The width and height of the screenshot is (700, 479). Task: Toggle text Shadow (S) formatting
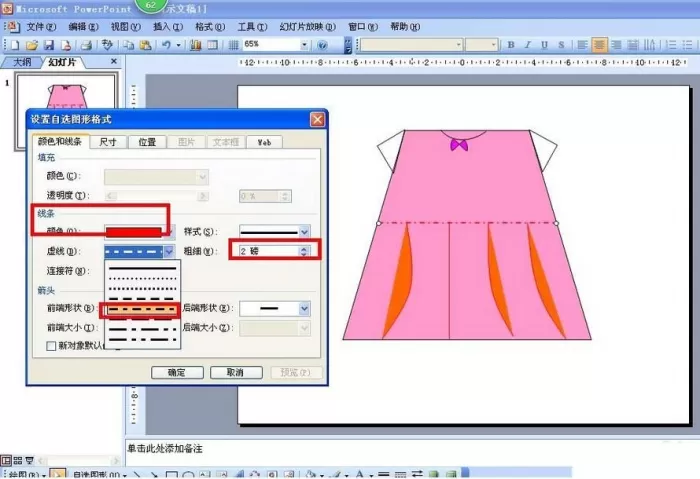(x=561, y=45)
